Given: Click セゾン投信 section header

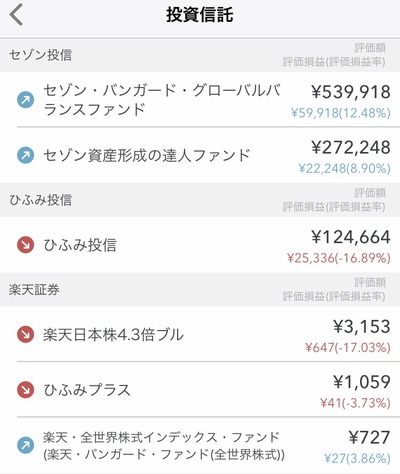Looking at the screenshot, I should tap(200, 55).
